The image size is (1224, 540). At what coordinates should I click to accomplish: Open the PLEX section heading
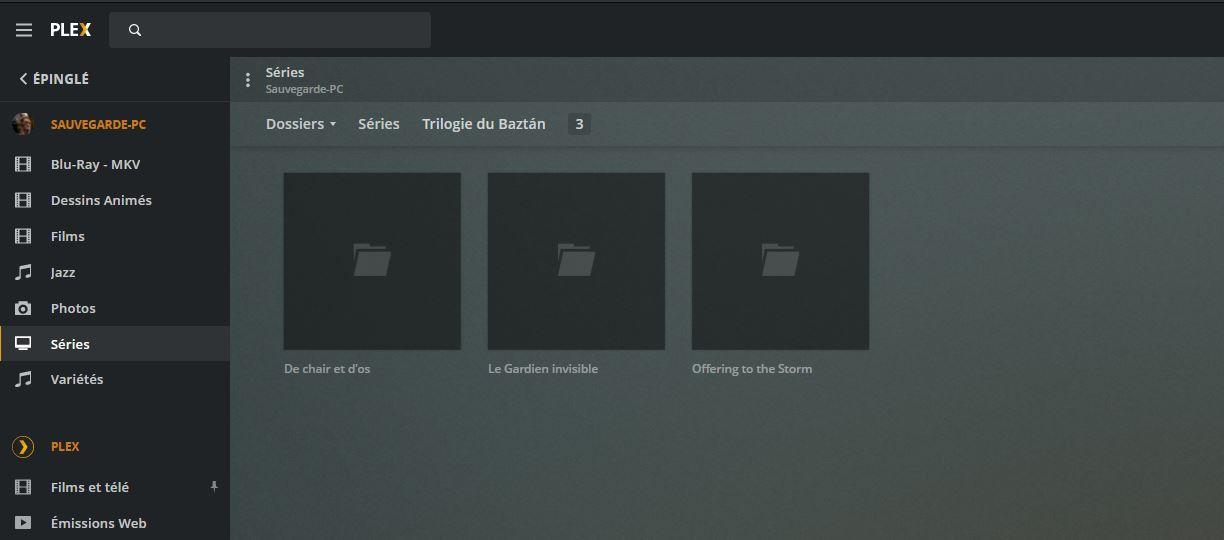coord(65,447)
